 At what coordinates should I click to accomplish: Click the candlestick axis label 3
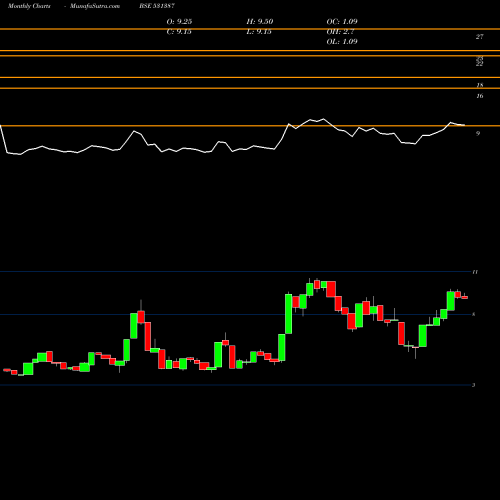tap(474, 385)
